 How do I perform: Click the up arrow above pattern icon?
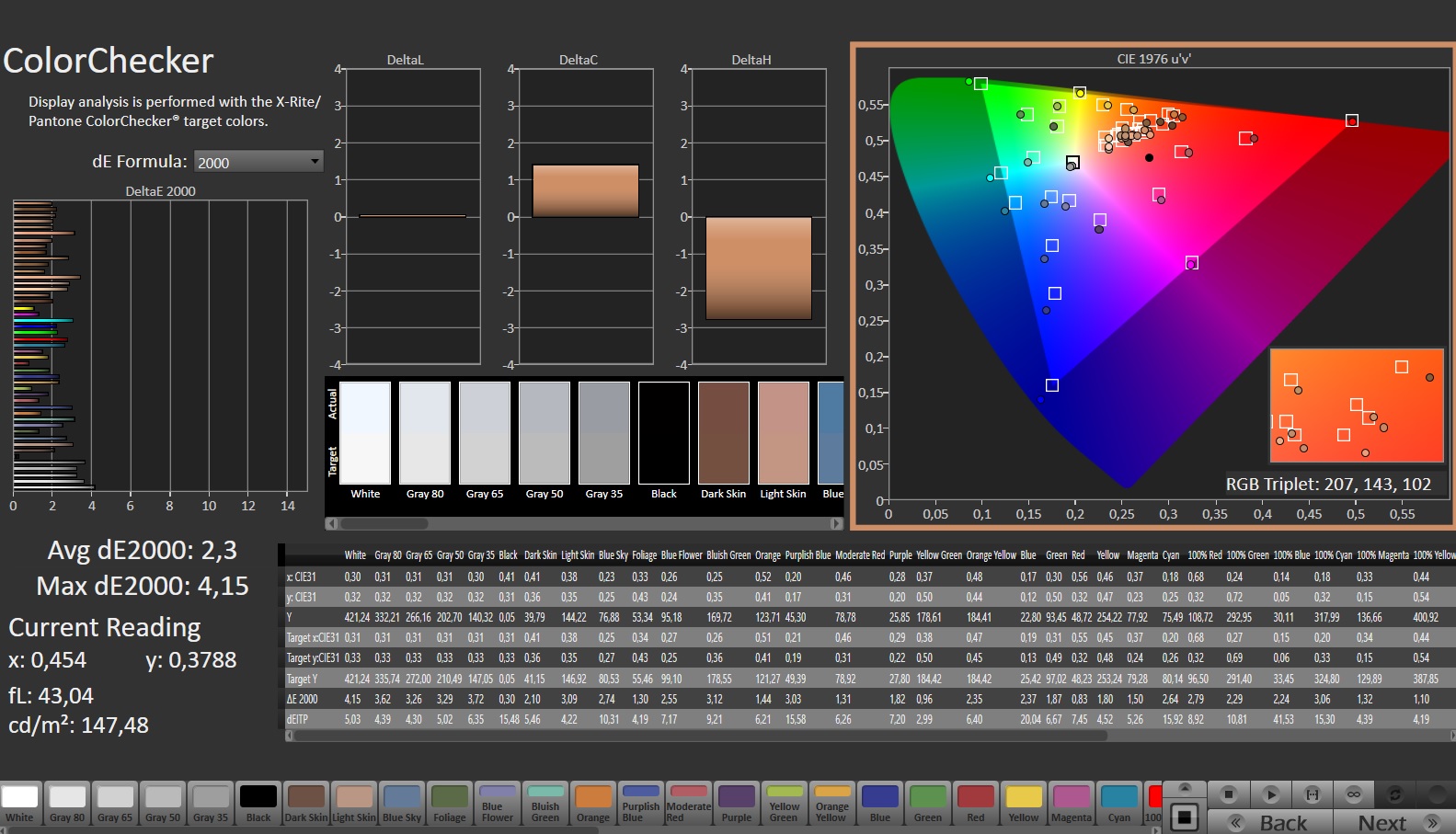tap(1186, 788)
